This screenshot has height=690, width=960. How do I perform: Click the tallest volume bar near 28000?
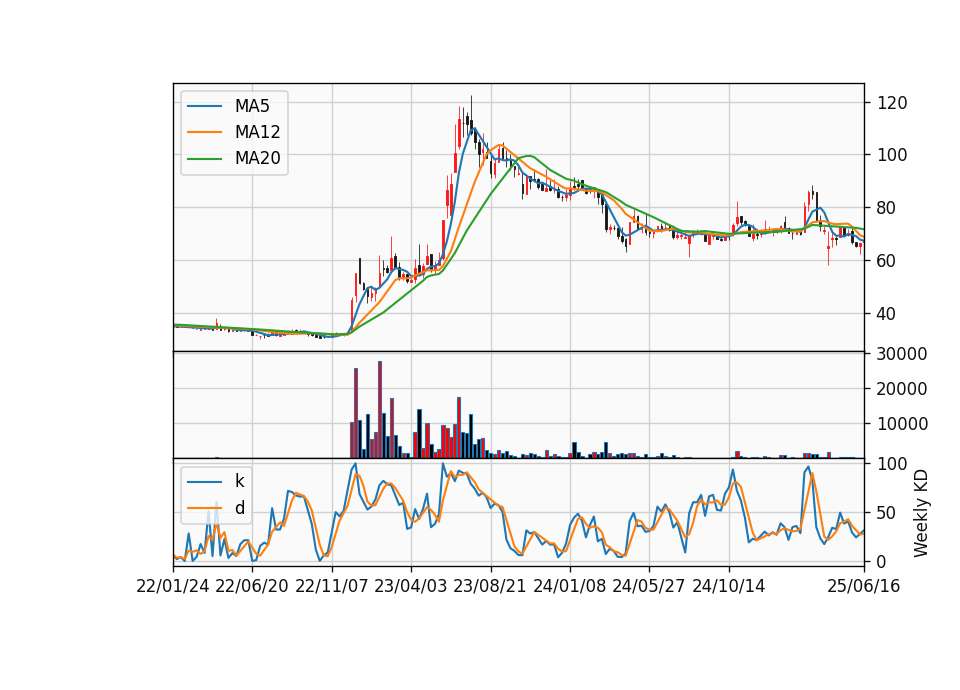380,410
